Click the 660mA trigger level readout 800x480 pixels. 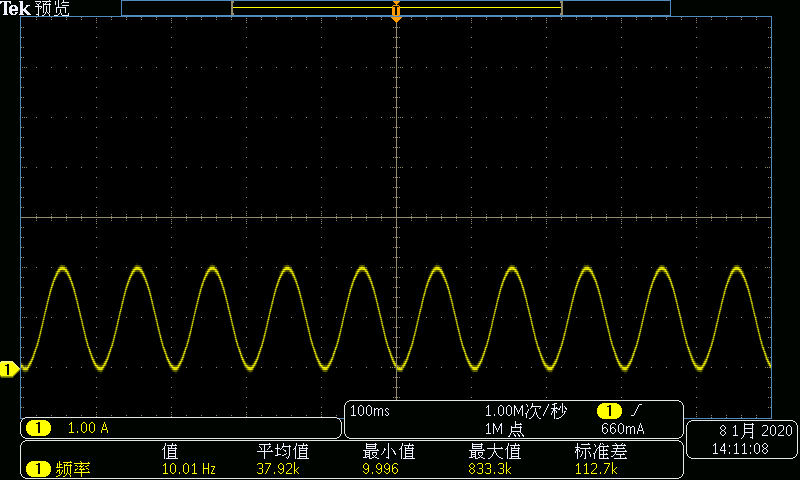622,428
